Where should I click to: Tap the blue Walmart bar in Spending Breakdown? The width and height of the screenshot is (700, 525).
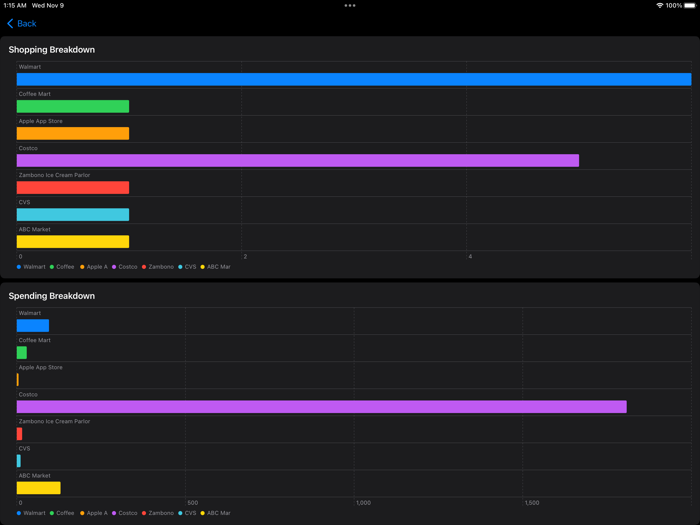[x=33, y=326]
